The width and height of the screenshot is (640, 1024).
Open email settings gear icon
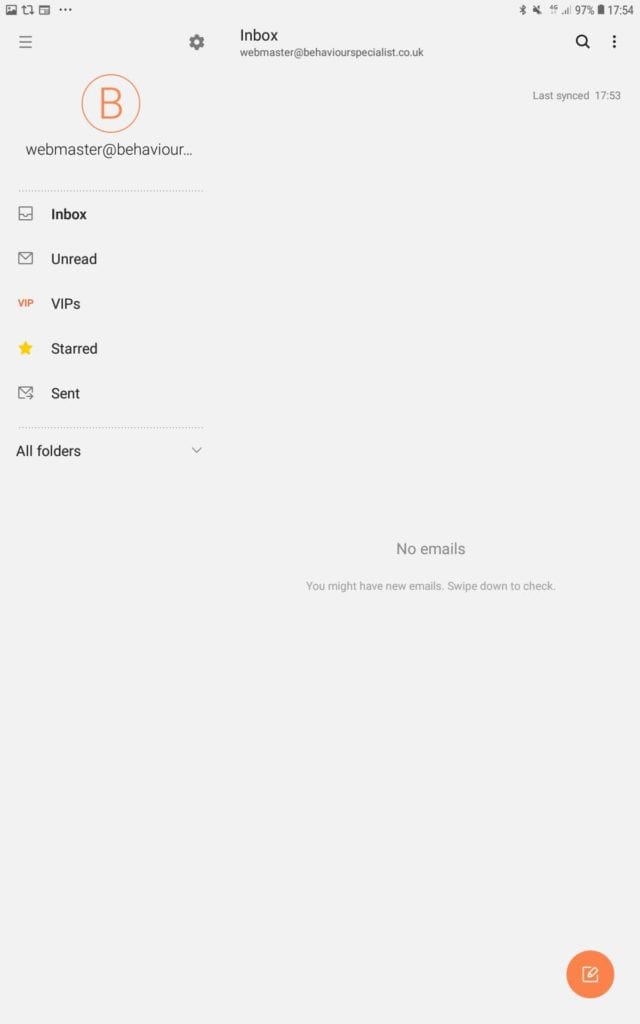click(x=197, y=42)
